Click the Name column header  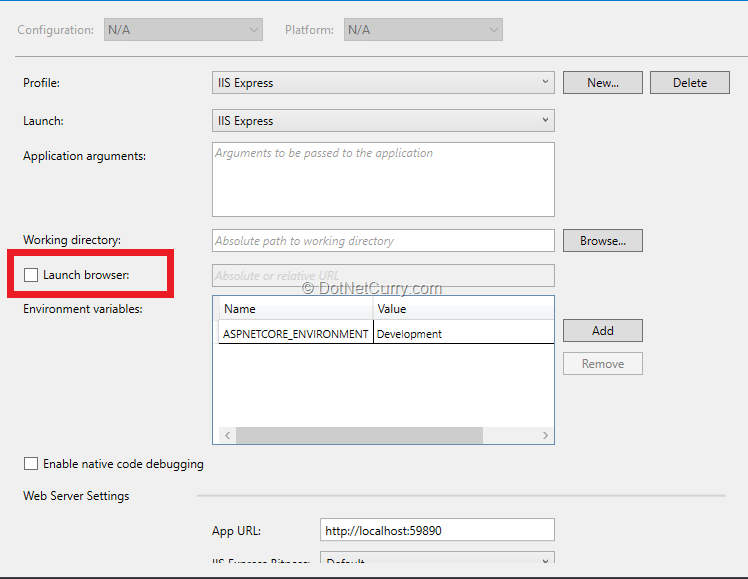pos(295,309)
